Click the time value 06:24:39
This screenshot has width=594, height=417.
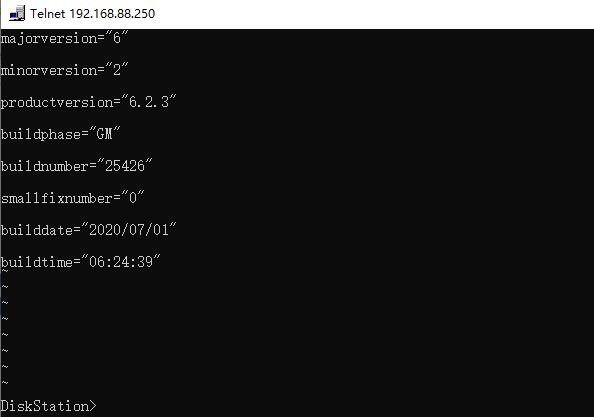(121, 262)
